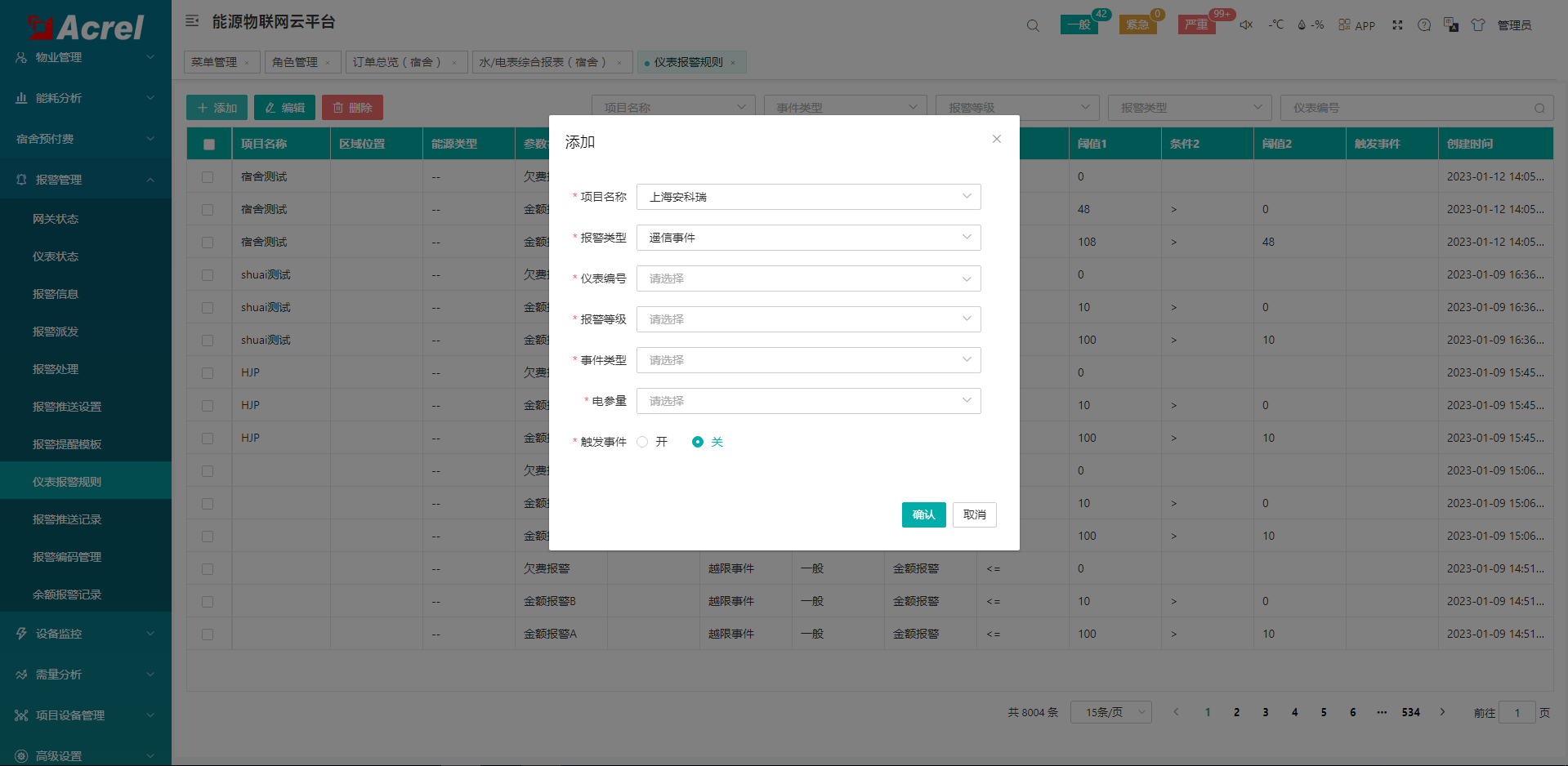The image size is (1568, 766).
Task: Open search via magnifier icon in header
Action: coord(1033,25)
